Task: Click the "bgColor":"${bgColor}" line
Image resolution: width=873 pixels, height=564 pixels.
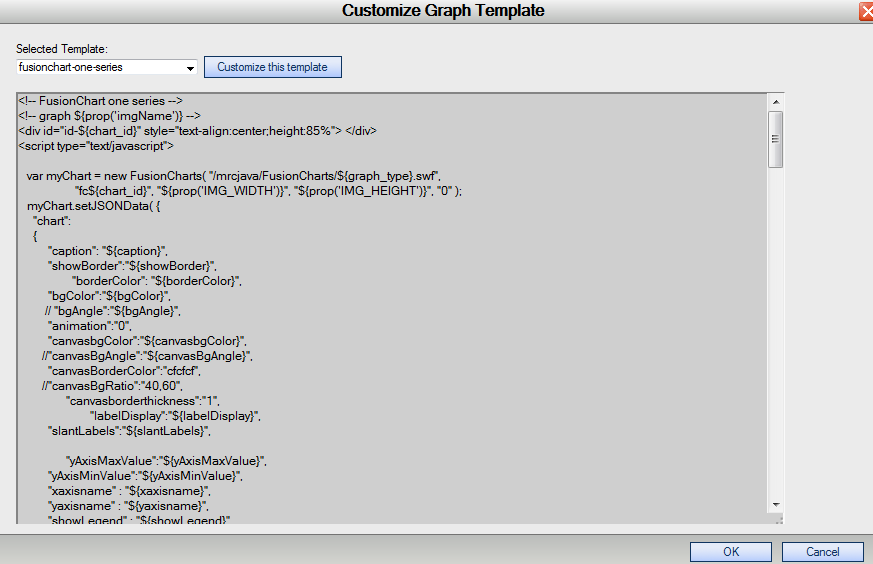Action: point(109,297)
